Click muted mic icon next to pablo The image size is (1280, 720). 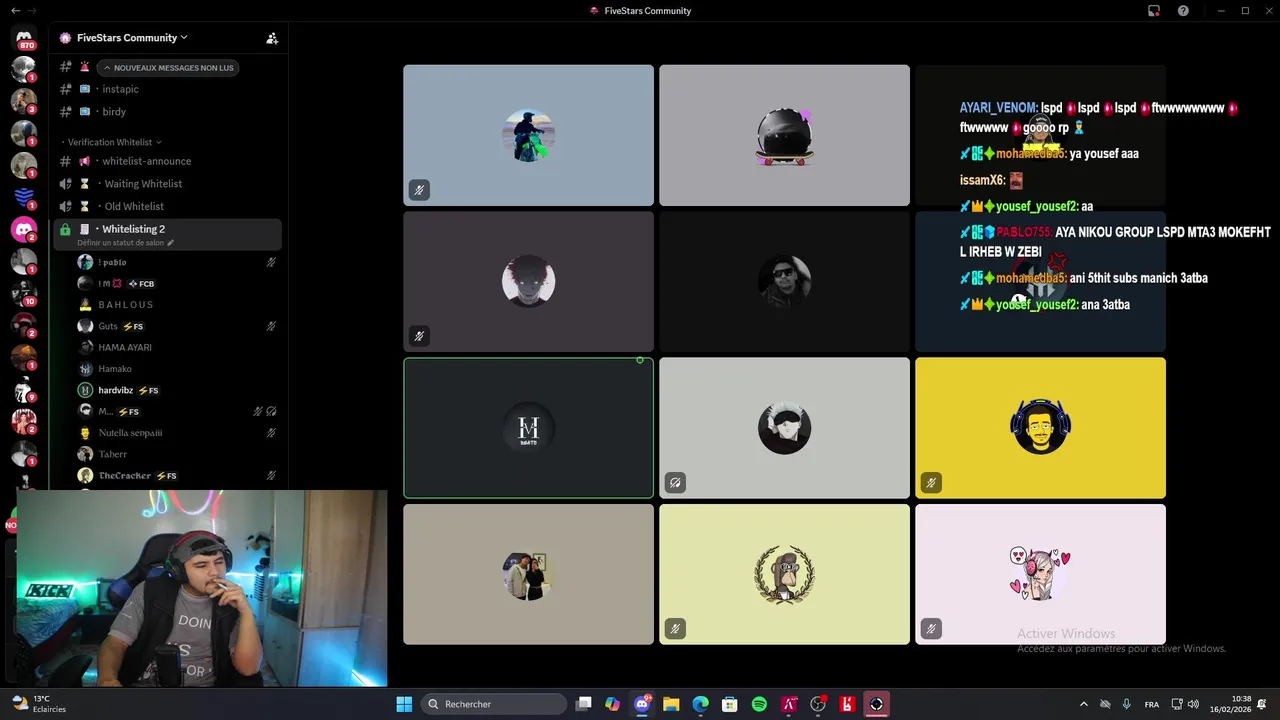pos(271,262)
